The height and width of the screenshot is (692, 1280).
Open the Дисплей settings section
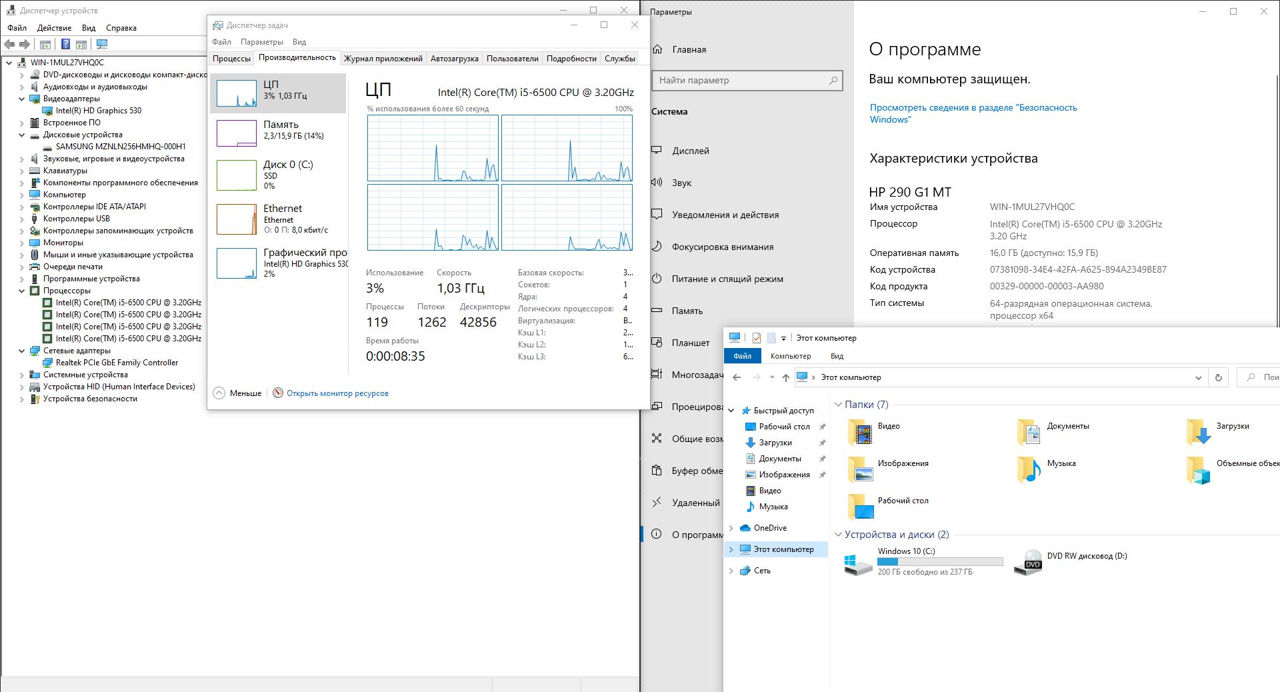click(x=690, y=151)
